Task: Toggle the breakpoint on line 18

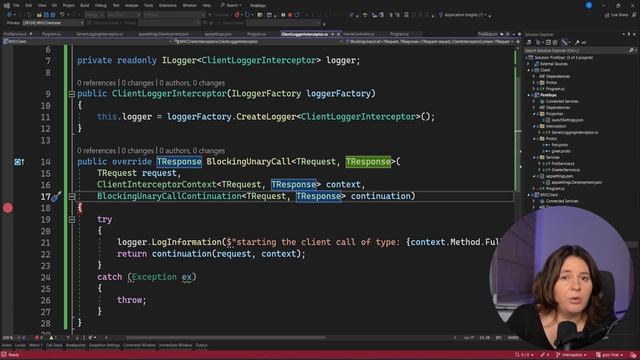Action: (x=8, y=208)
